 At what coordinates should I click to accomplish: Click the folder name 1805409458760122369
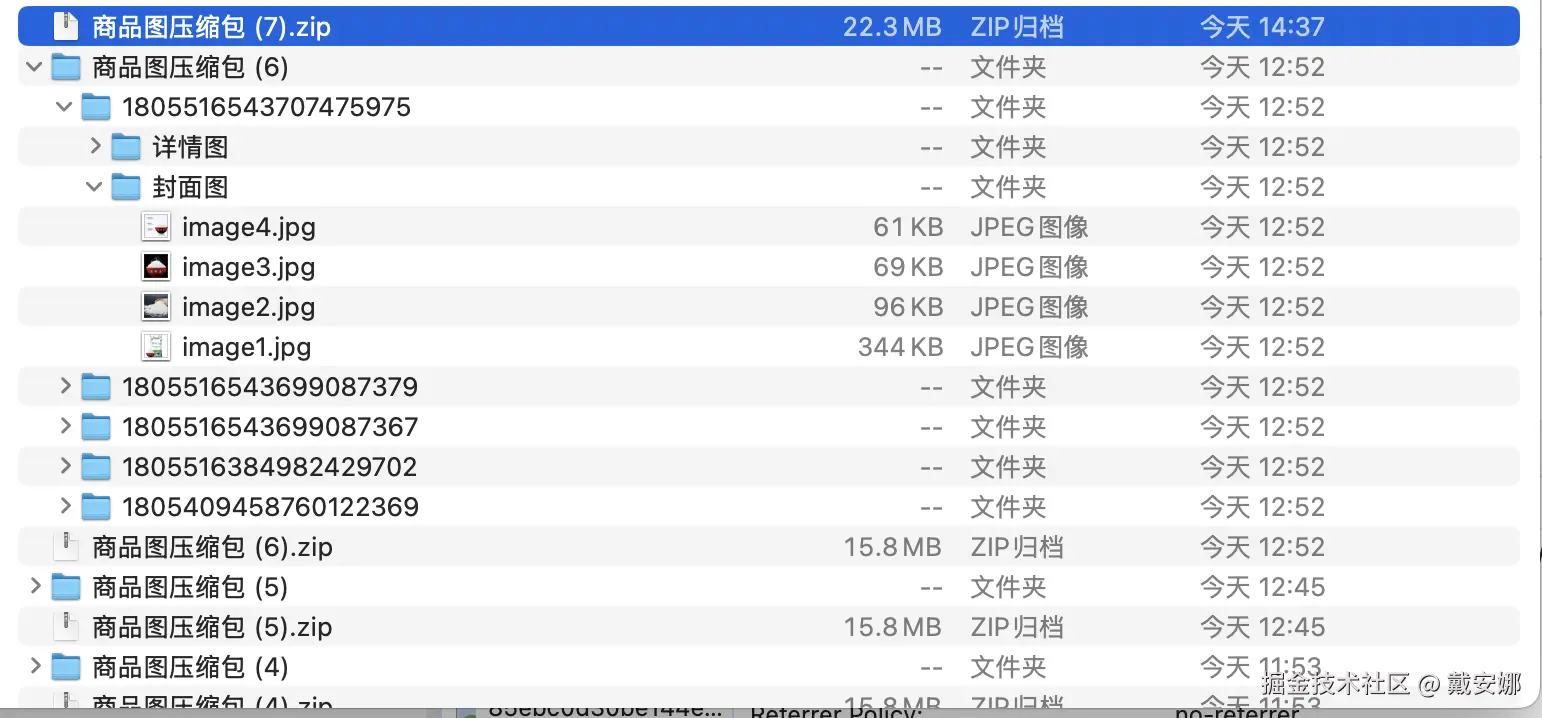[x=270, y=507]
